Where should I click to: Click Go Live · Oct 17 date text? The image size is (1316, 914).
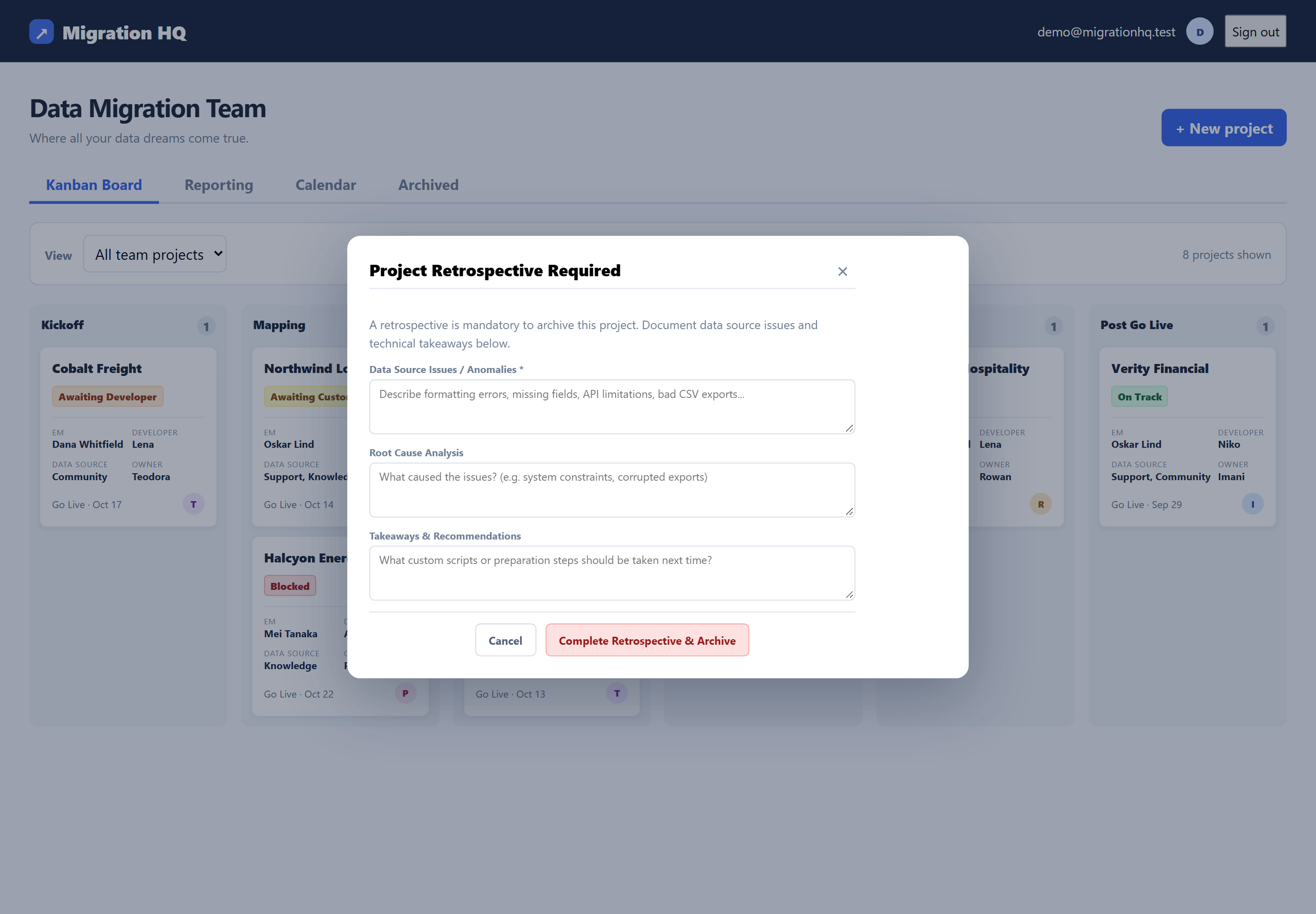tap(87, 505)
